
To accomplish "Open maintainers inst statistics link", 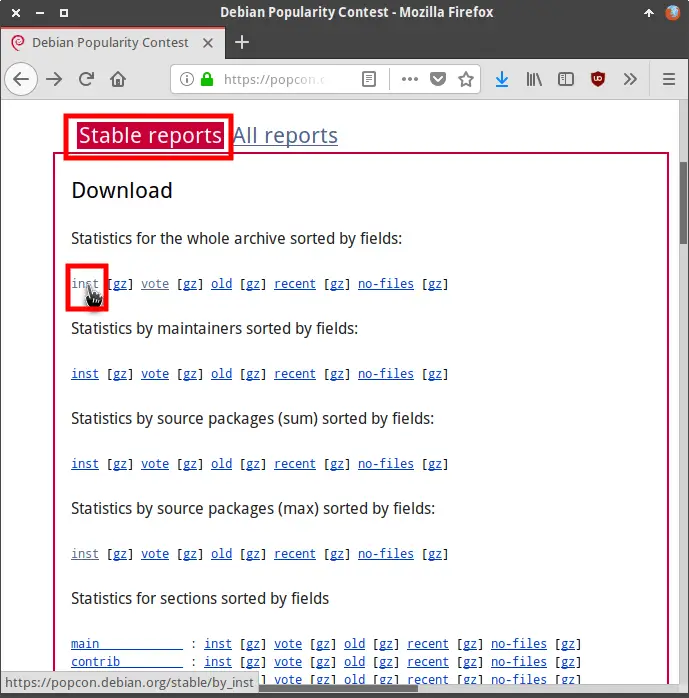I will (85, 374).
